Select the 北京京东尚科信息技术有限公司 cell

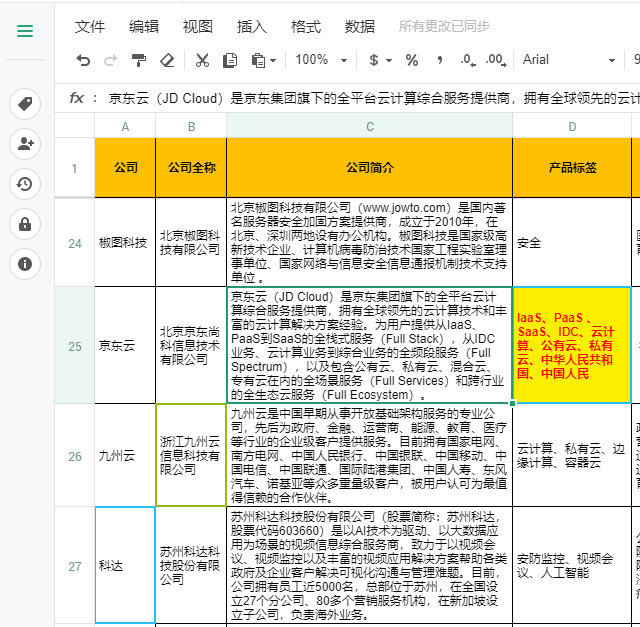[x=191, y=345]
